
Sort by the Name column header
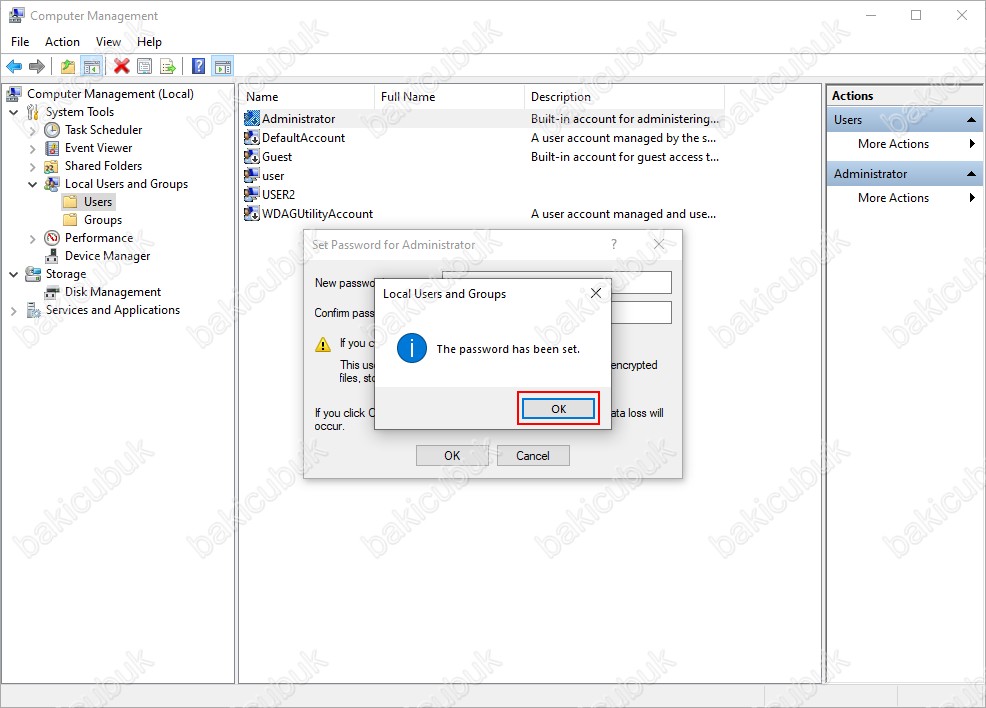point(307,97)
